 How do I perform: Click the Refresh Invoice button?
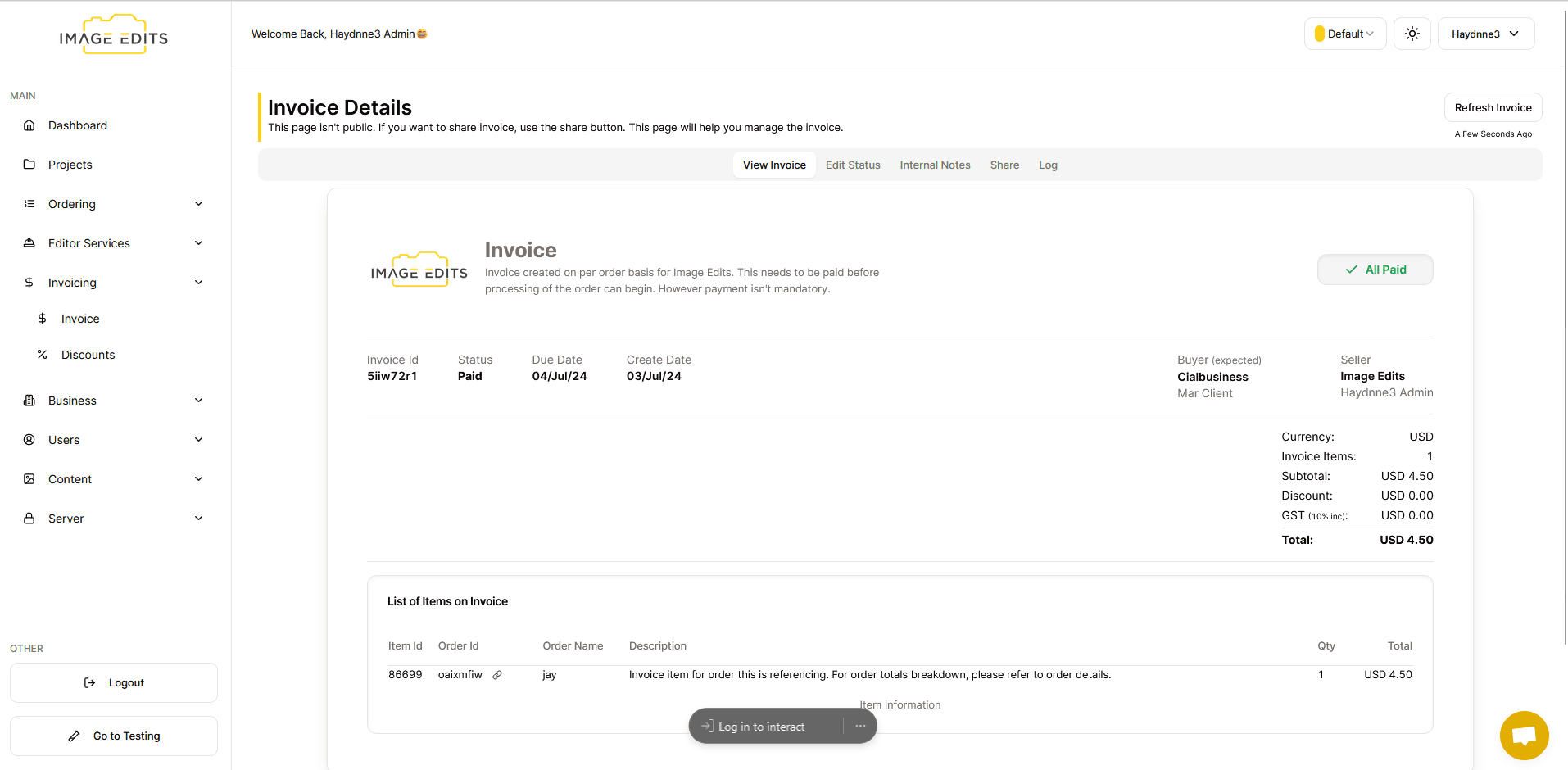[x=1493, y=107]
